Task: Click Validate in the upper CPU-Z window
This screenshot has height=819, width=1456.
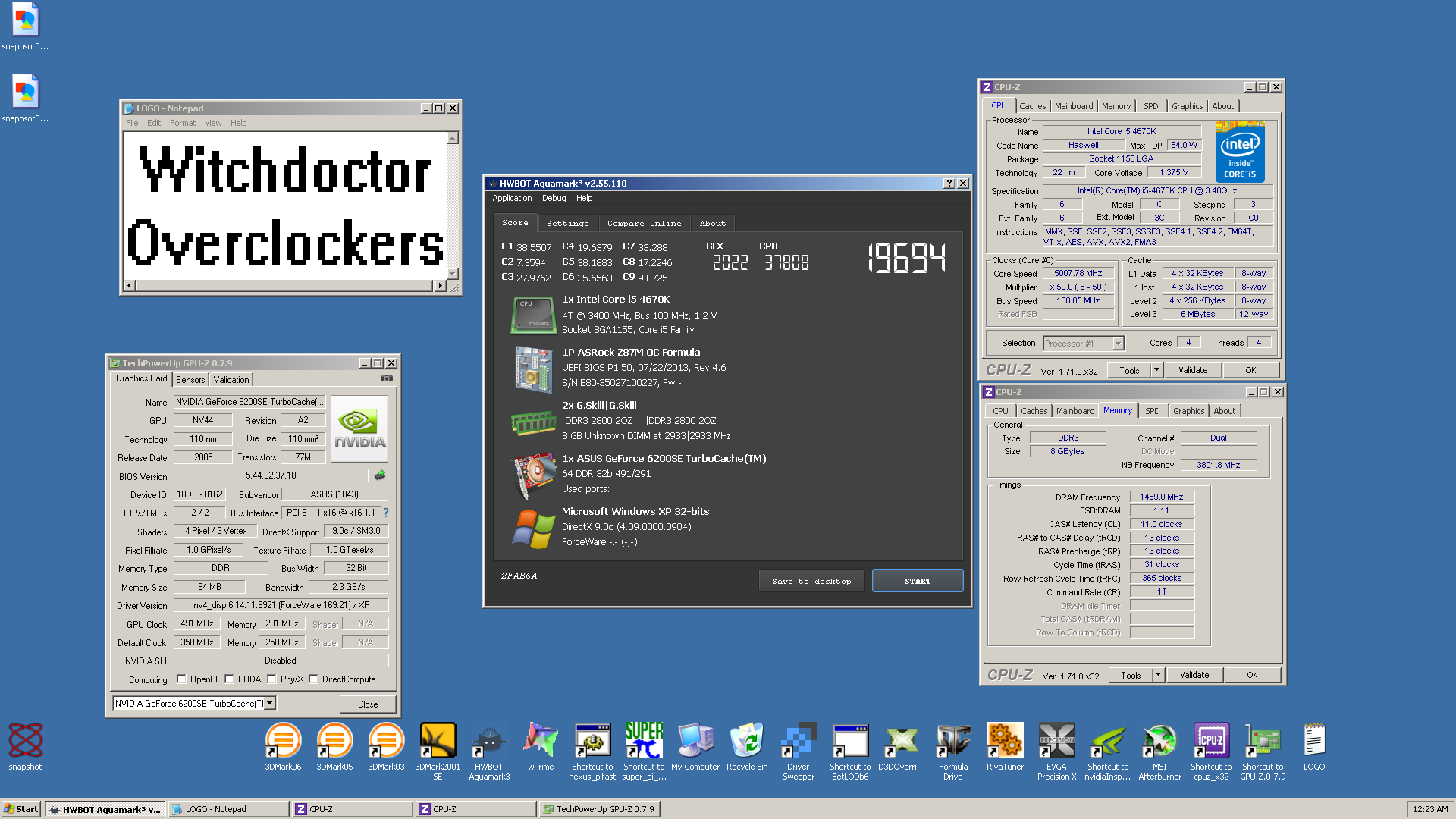Action: [x=1193, y=370]
